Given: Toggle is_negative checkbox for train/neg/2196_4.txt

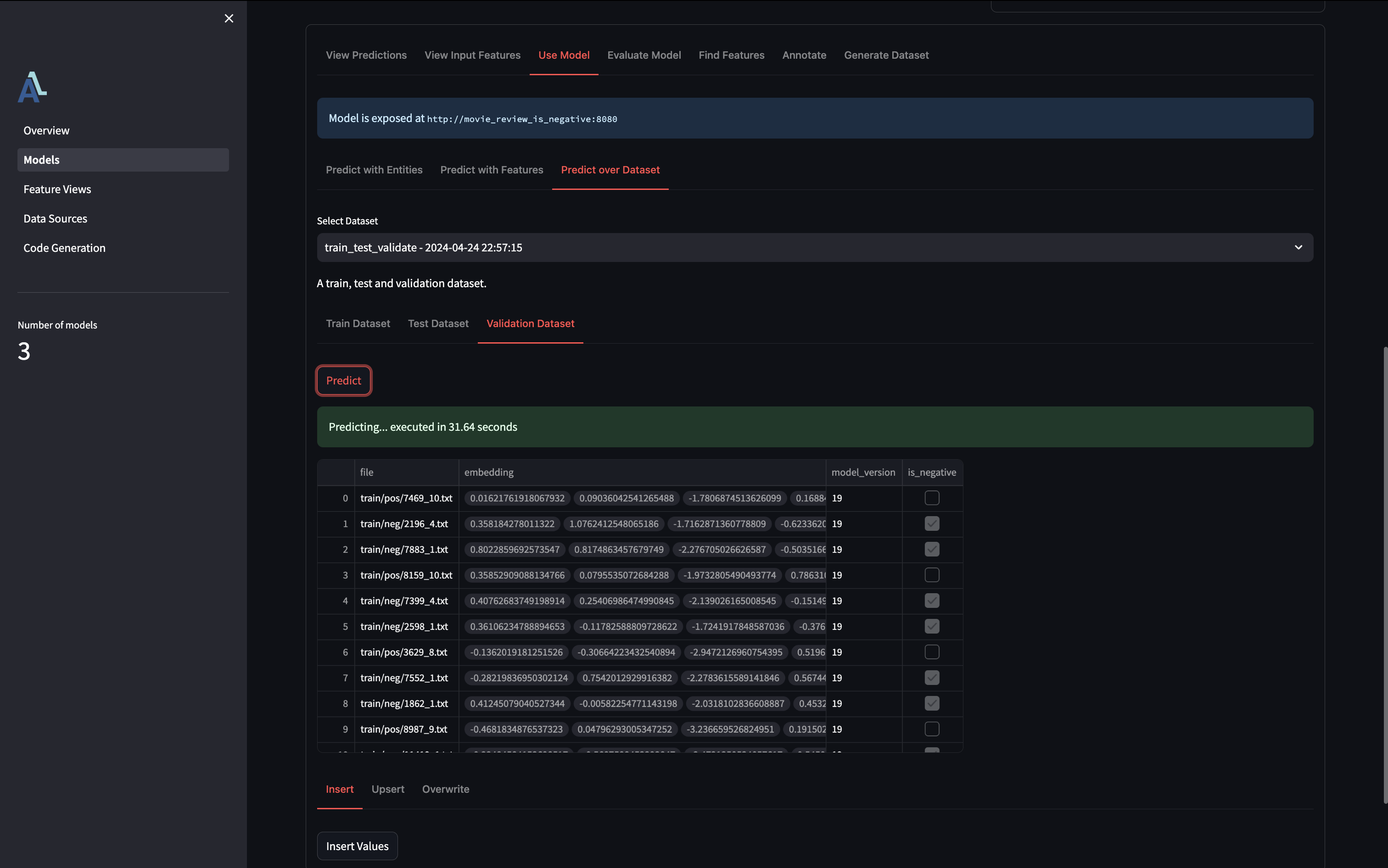Looking at the screenshot, I should tap(931, 523).
